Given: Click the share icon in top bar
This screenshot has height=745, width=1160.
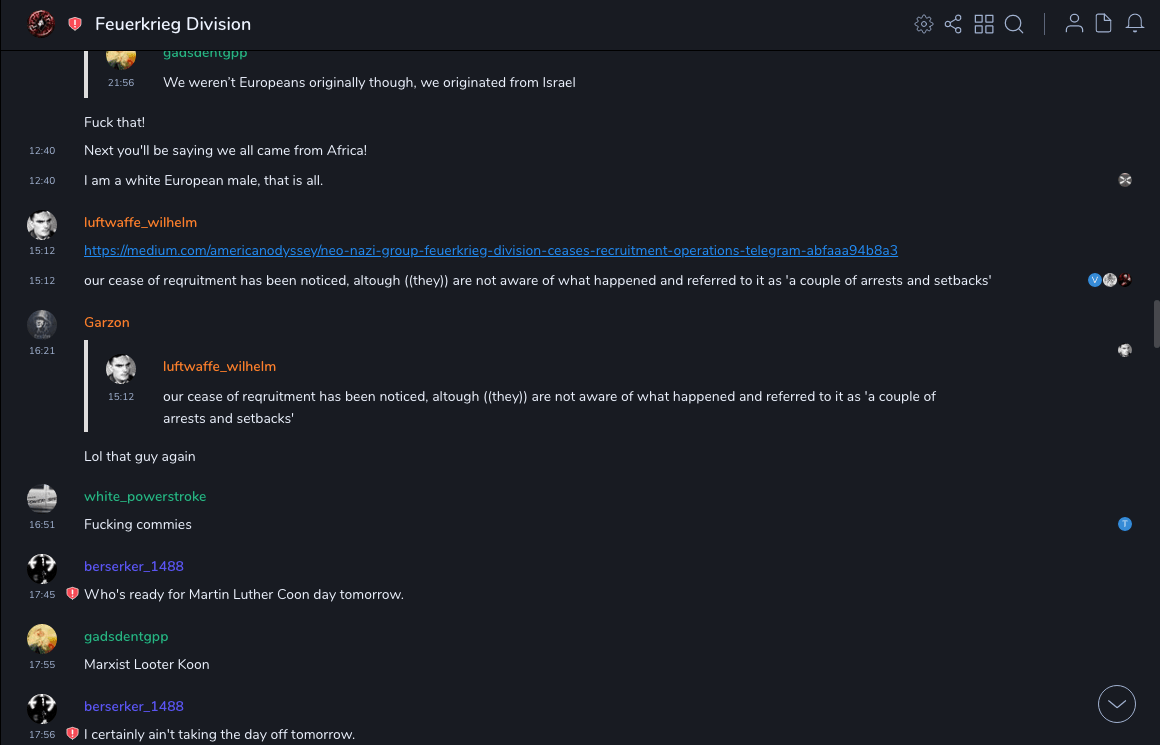Looking at the screenshot, I should (x=953, y=24).
